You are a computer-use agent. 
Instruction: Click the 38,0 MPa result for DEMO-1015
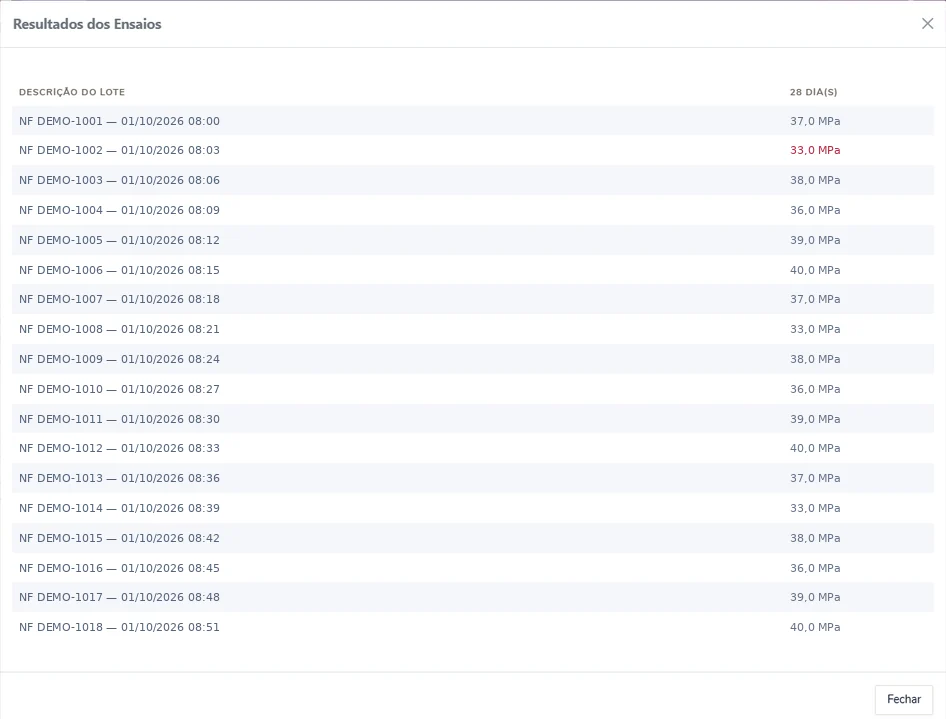coord(815,538)
